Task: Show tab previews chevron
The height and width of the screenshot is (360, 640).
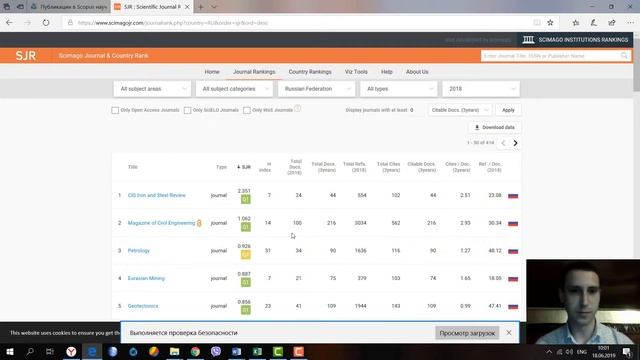Action: 214,7
